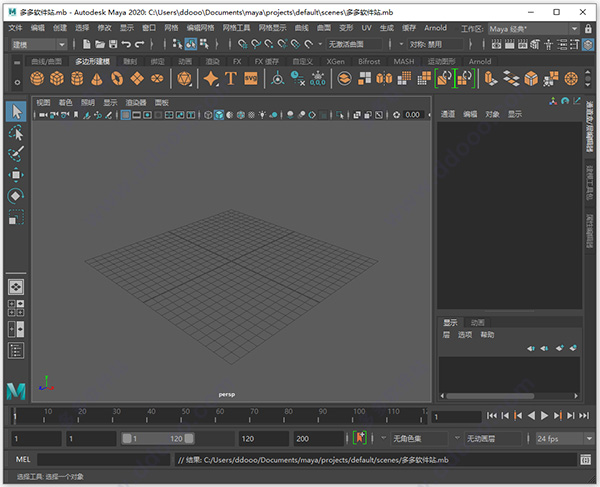
Task: Activate the Rotate tool
Action: tap(16, 197)
